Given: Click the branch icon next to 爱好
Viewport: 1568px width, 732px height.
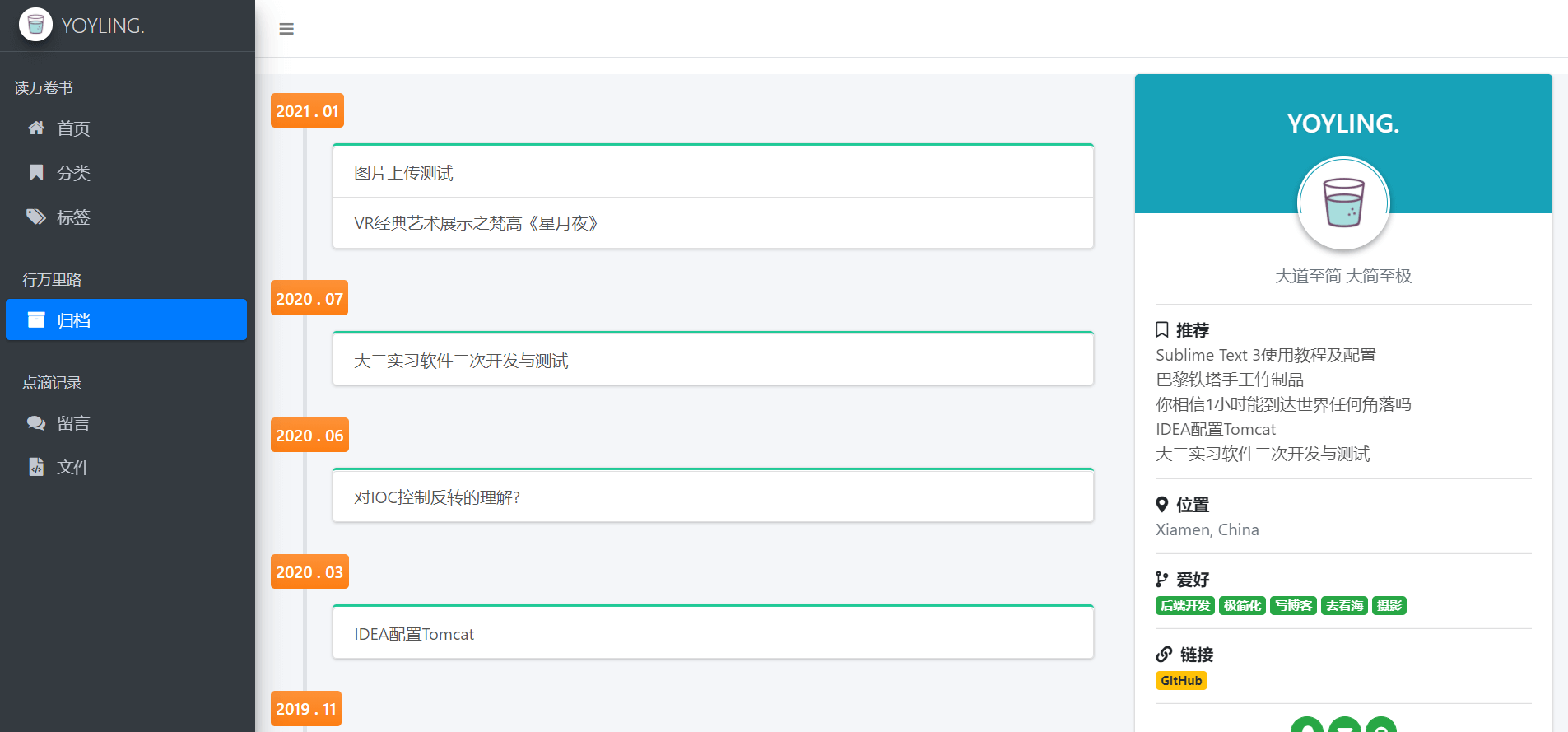Looking at the screenshot, I should point(1162,579).
